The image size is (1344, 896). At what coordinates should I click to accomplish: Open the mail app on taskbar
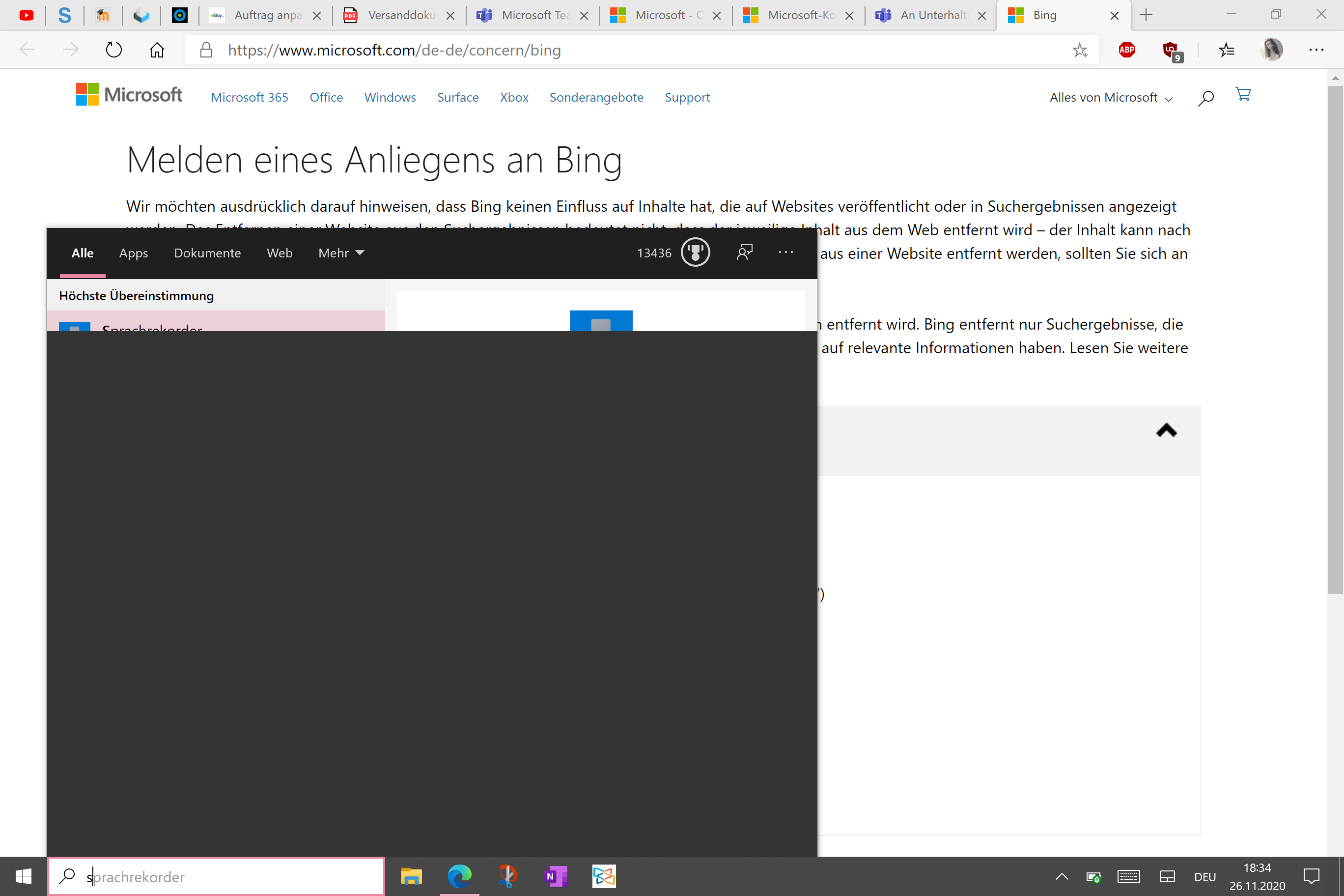tap(604, 876)
